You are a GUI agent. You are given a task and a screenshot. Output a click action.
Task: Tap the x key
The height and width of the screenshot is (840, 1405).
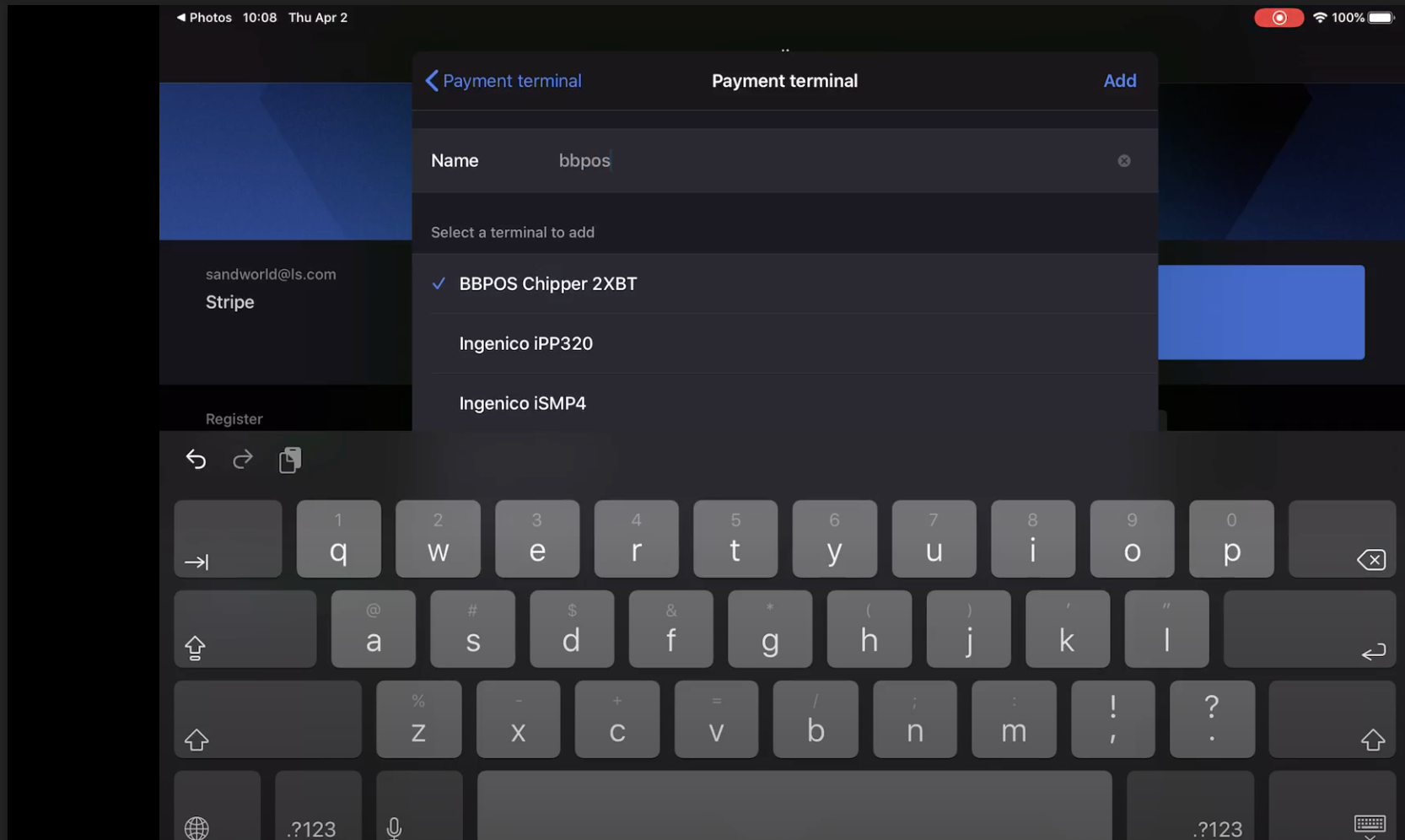click(518, 719)
